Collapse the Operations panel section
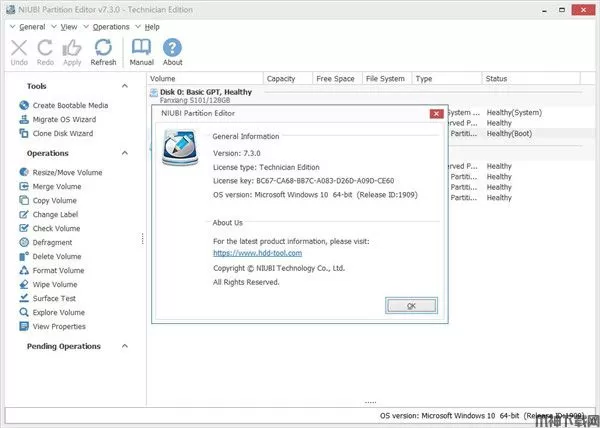This screenshot has width=600, height=428. [x=125, y=153]
